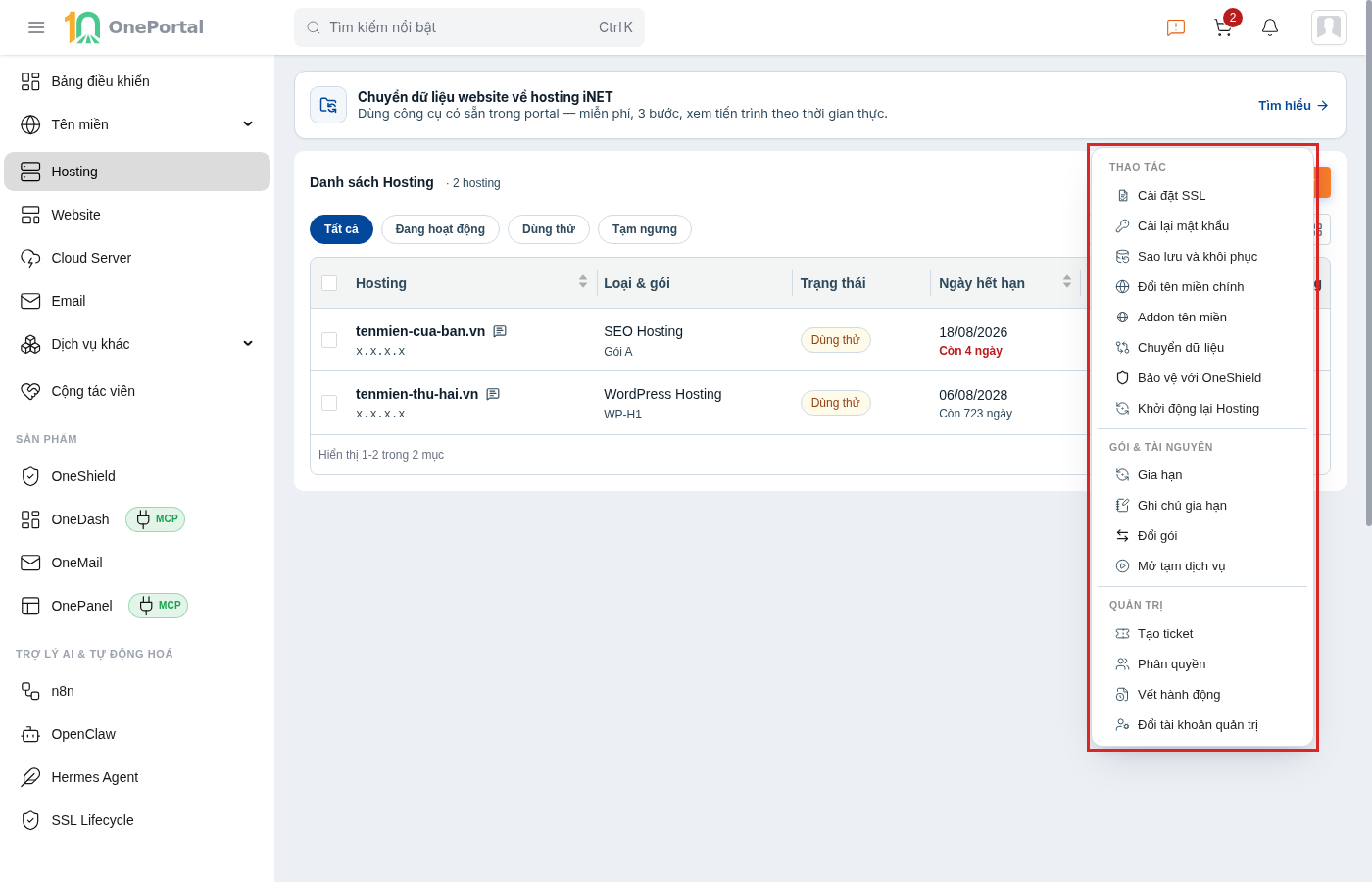Open Email in the sidebar

[137, 301]
